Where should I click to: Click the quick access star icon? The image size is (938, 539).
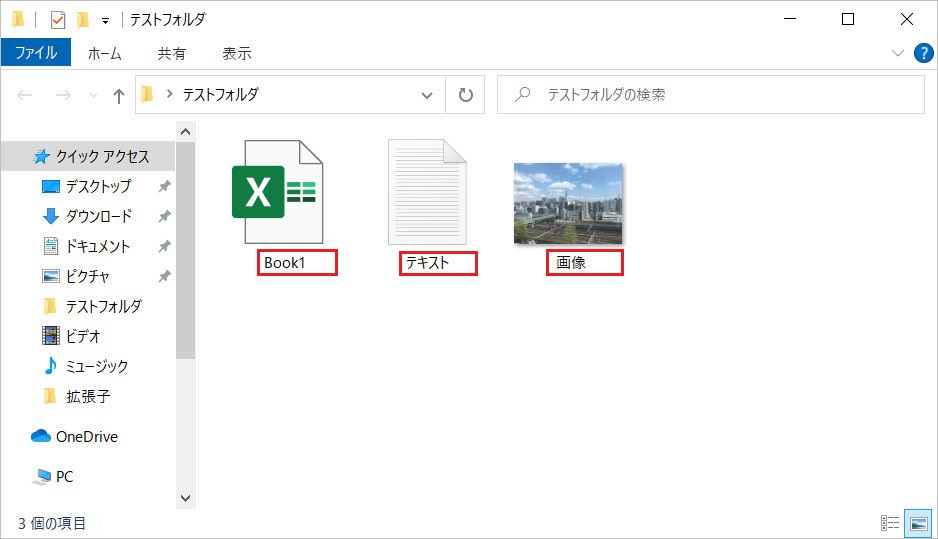41,157
